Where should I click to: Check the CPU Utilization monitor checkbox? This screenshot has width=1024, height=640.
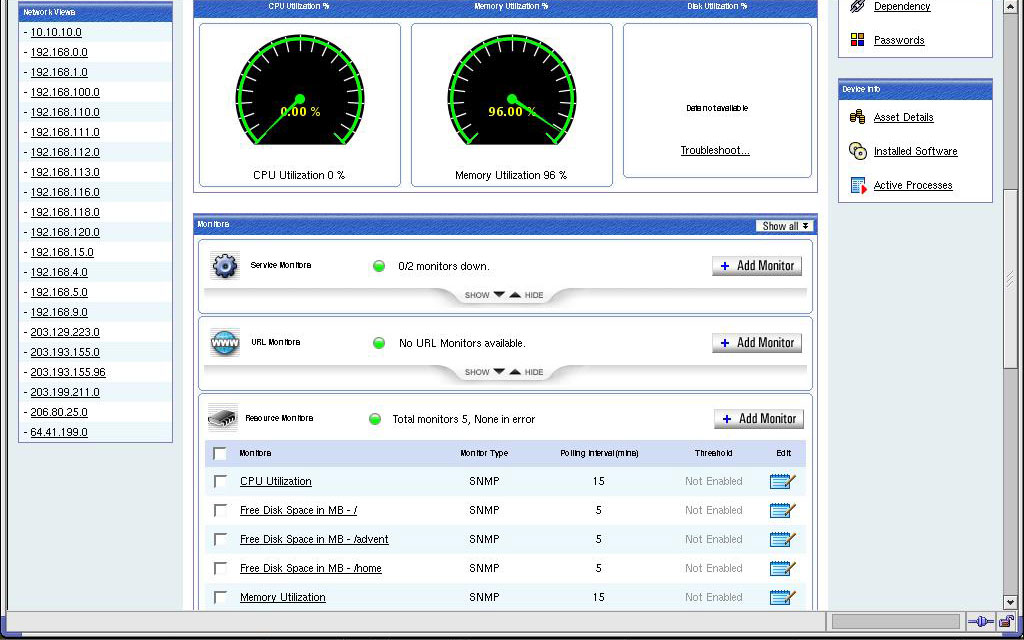[221, 482]
